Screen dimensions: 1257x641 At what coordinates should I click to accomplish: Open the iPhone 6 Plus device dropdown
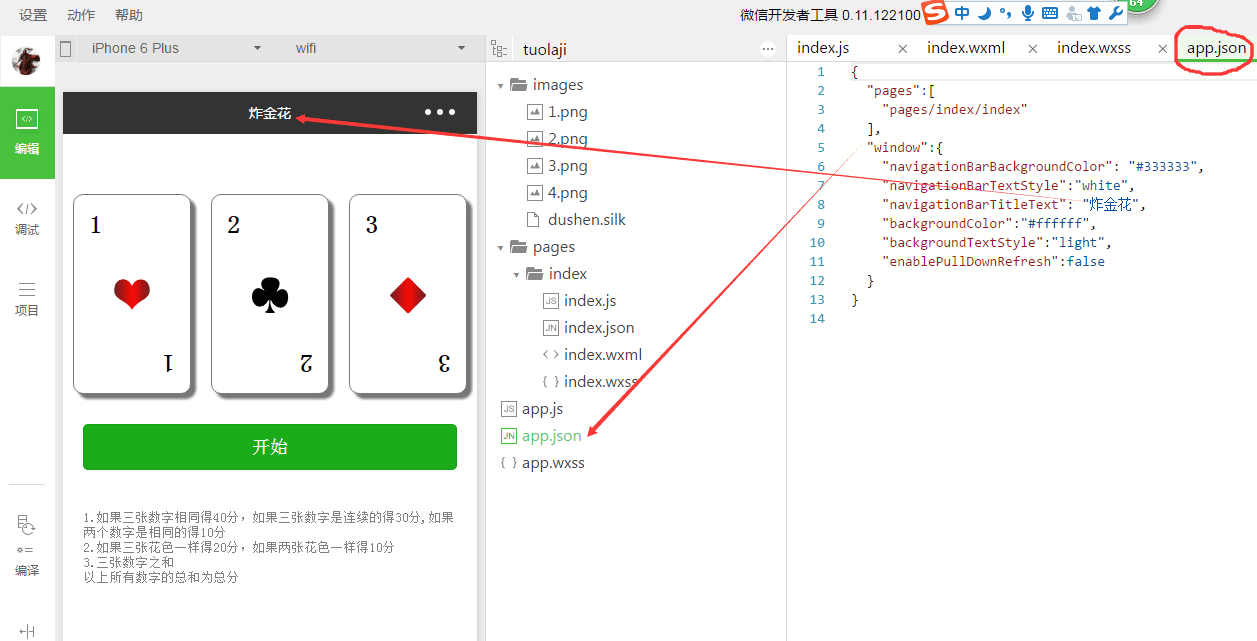[x=176, y=48]
